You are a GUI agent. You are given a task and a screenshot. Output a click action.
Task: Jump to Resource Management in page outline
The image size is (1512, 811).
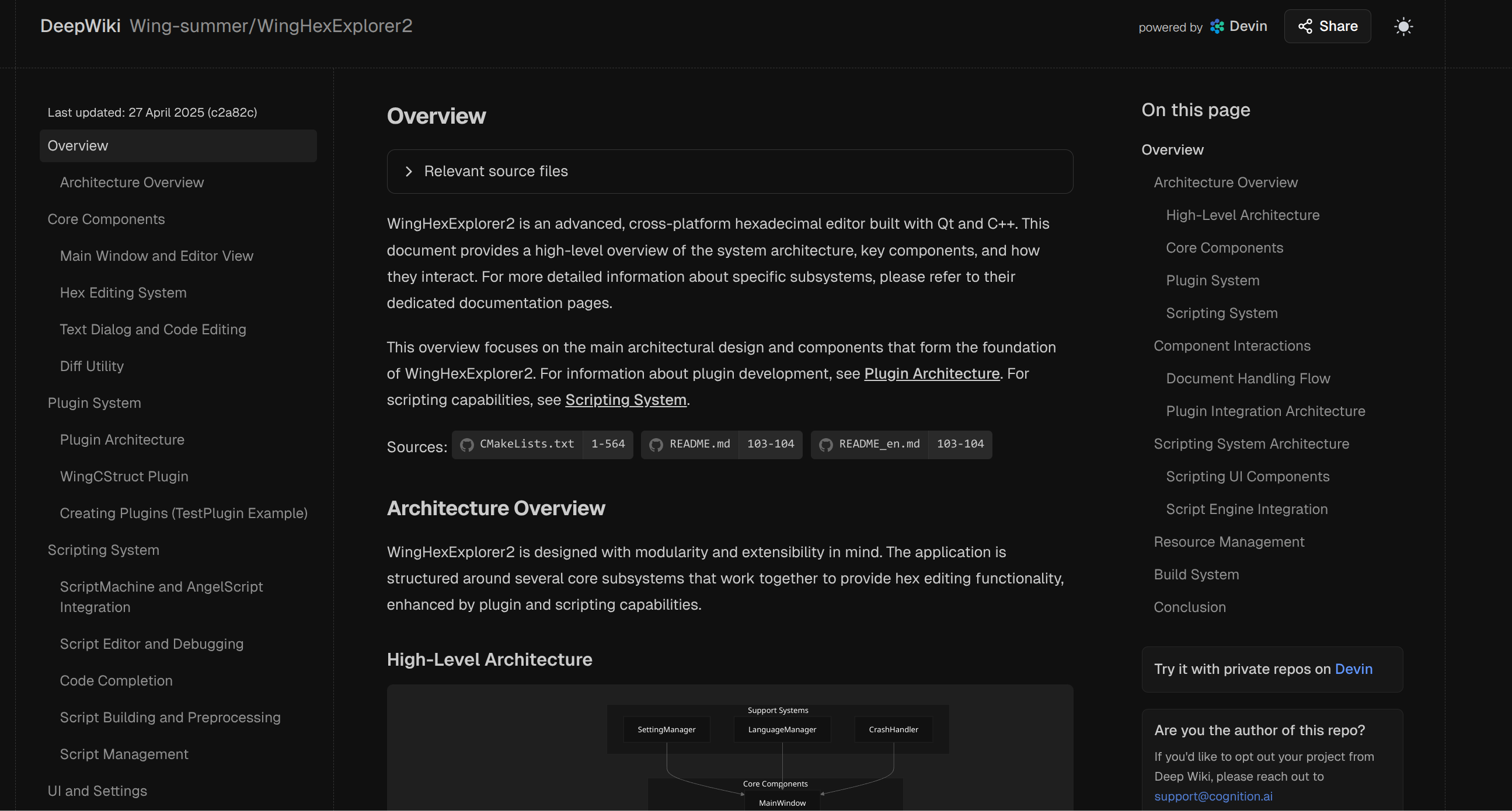1229,542
